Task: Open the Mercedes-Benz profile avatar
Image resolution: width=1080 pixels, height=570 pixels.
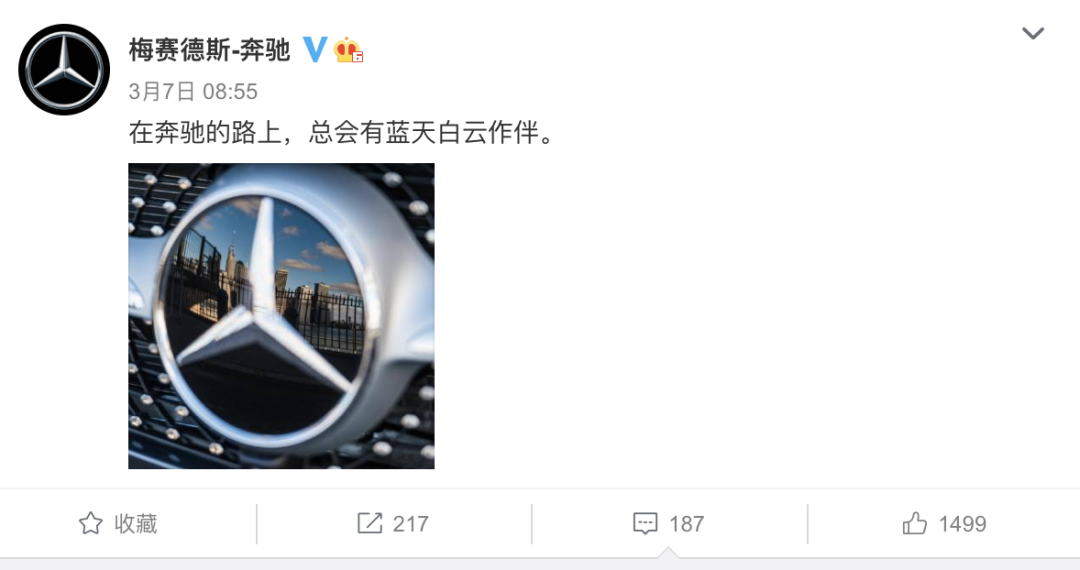Action: (64, 70)
